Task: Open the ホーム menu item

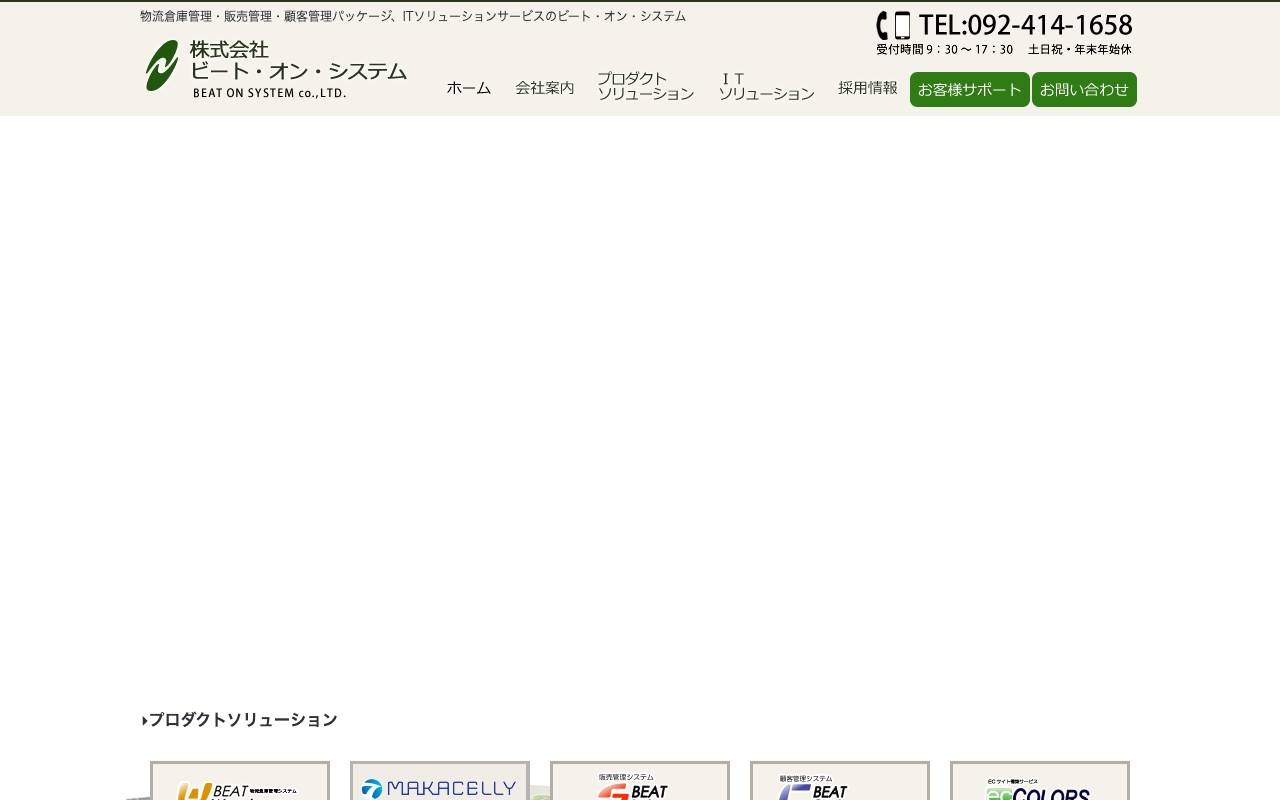Action: pos(469,88)
